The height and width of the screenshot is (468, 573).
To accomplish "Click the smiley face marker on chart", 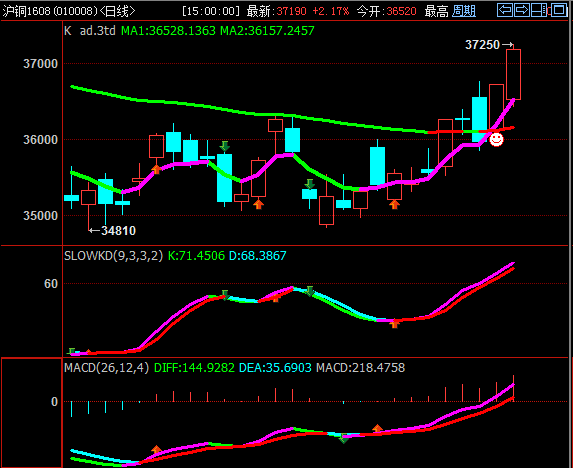I will 496,140.
